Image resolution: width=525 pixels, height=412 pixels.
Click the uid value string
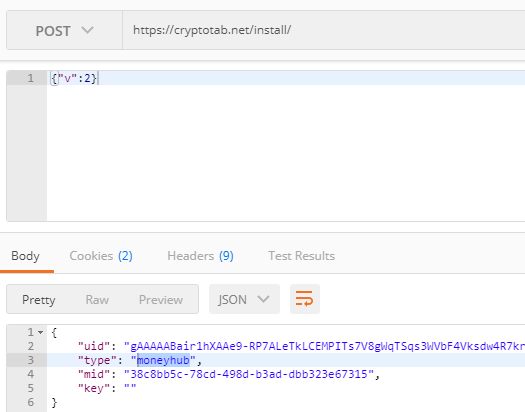pyautogui.click(x=324, y=346)
